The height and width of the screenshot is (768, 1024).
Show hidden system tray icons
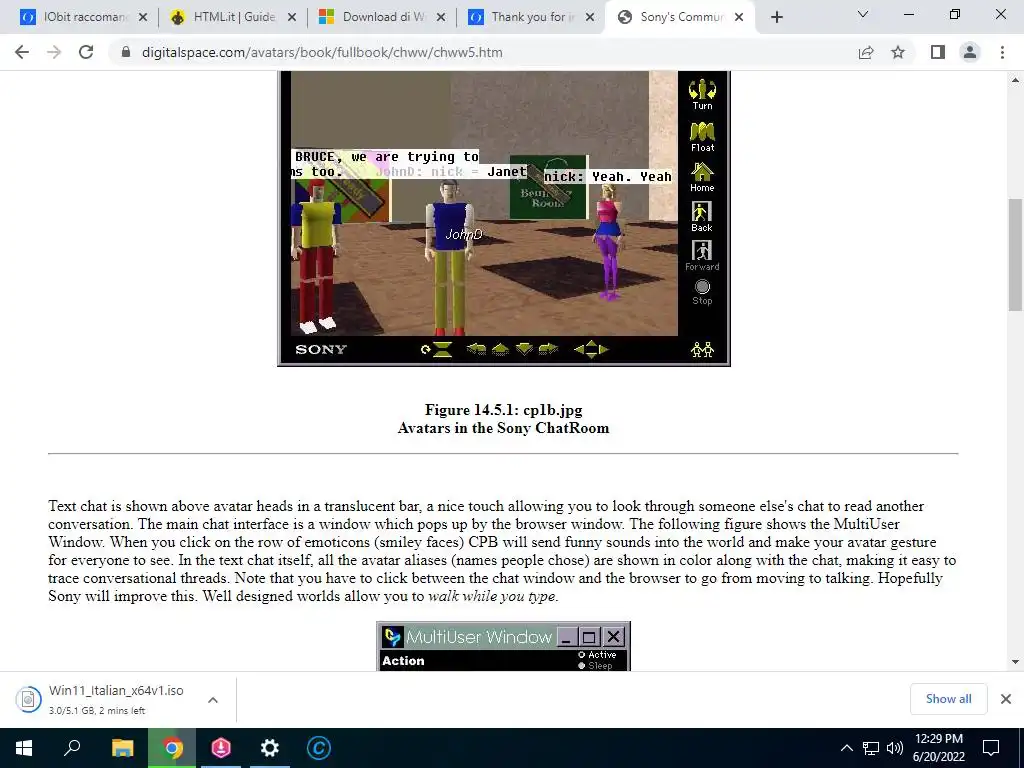coord(846,748)
